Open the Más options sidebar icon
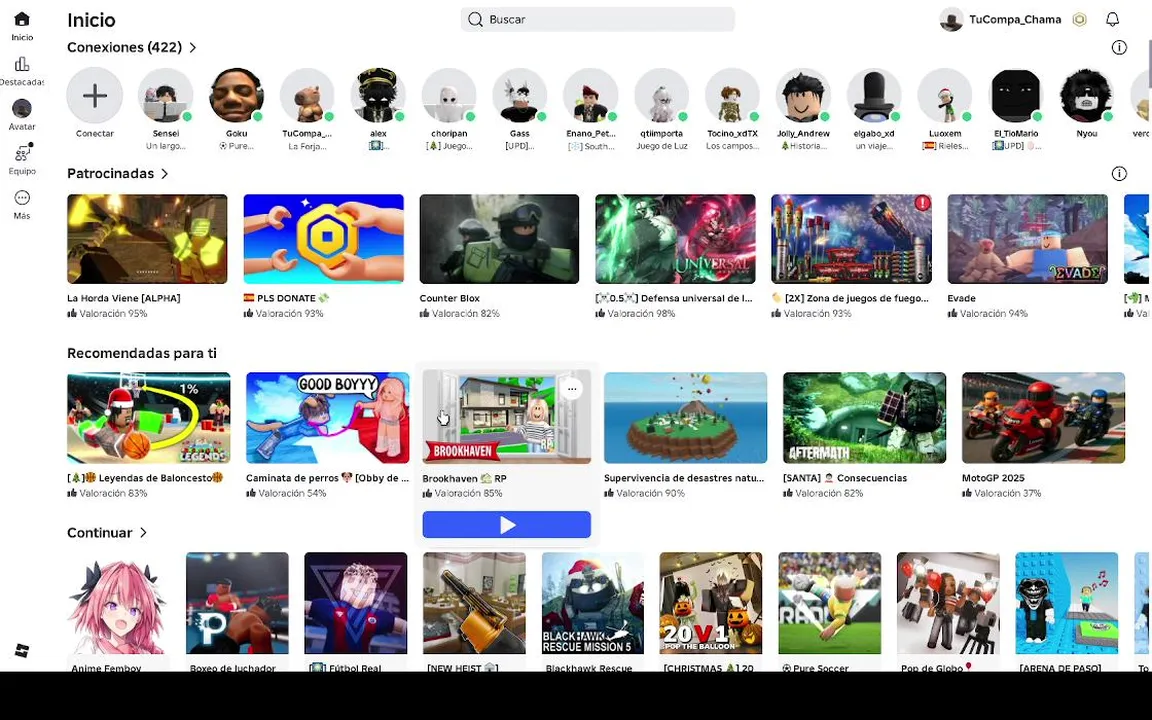 click(x=22, y=198)
